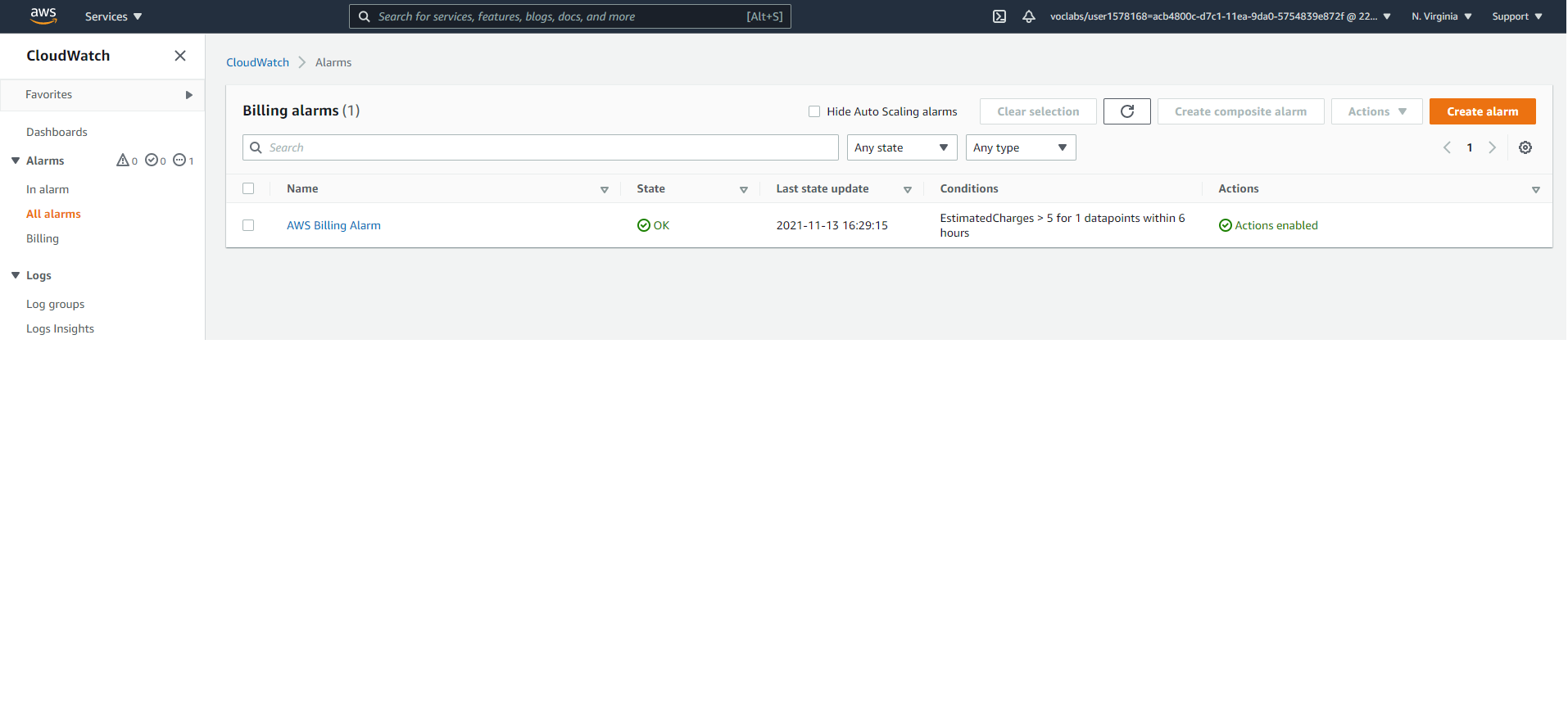Click the EstimatedCharges condition text

coord(1063,225)
